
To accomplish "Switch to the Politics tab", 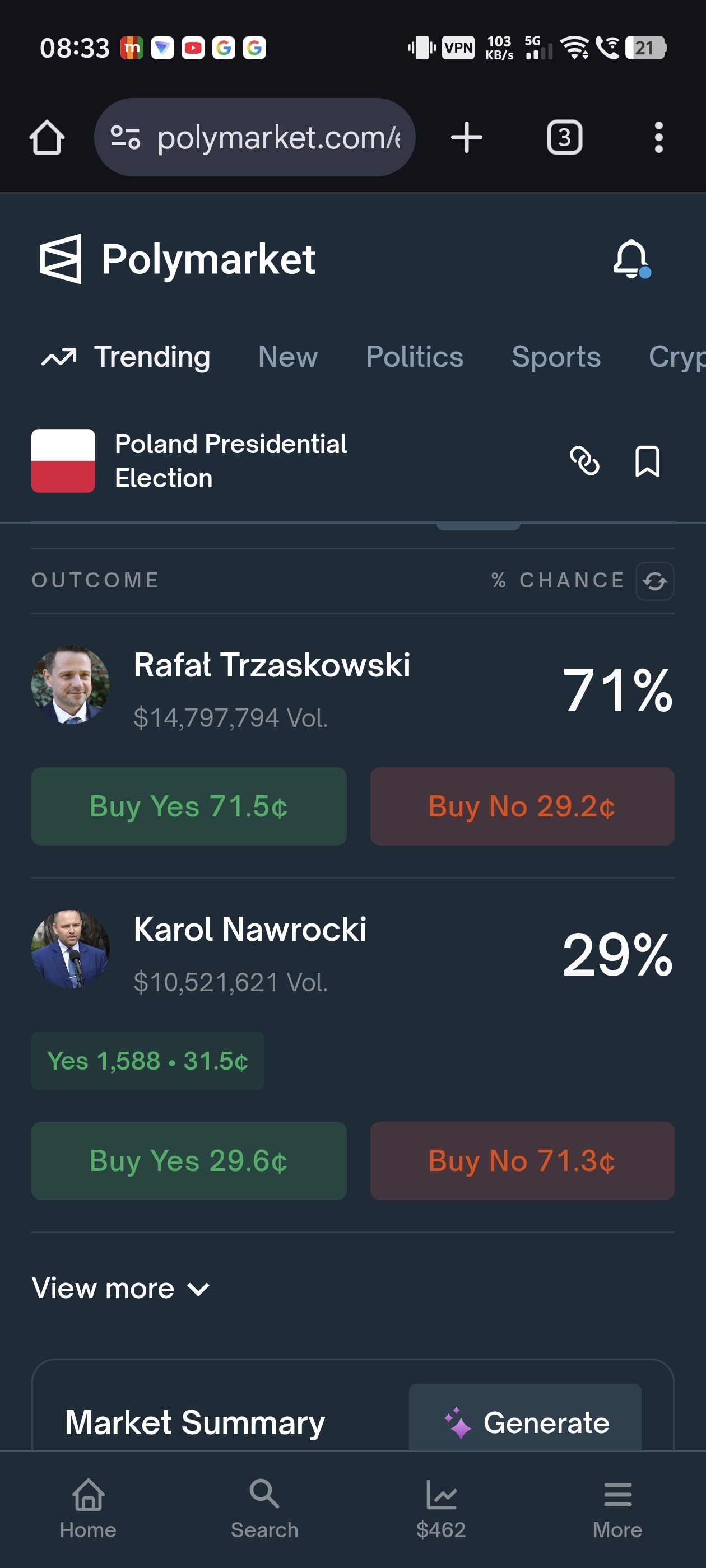I will [x=414, y=357].
